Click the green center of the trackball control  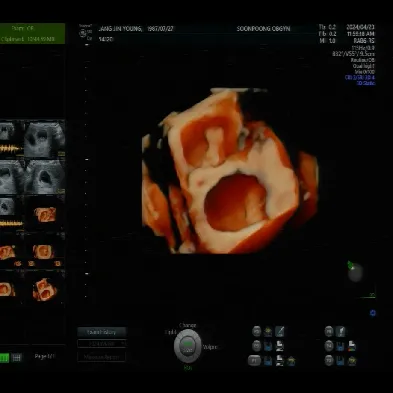[188, 345]
